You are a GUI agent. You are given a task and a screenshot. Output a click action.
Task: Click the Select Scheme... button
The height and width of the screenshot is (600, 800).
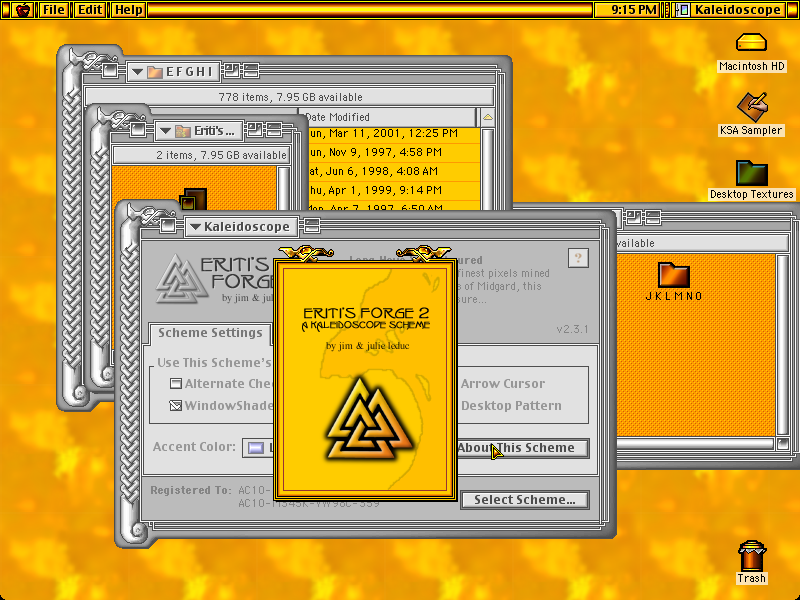524,500
